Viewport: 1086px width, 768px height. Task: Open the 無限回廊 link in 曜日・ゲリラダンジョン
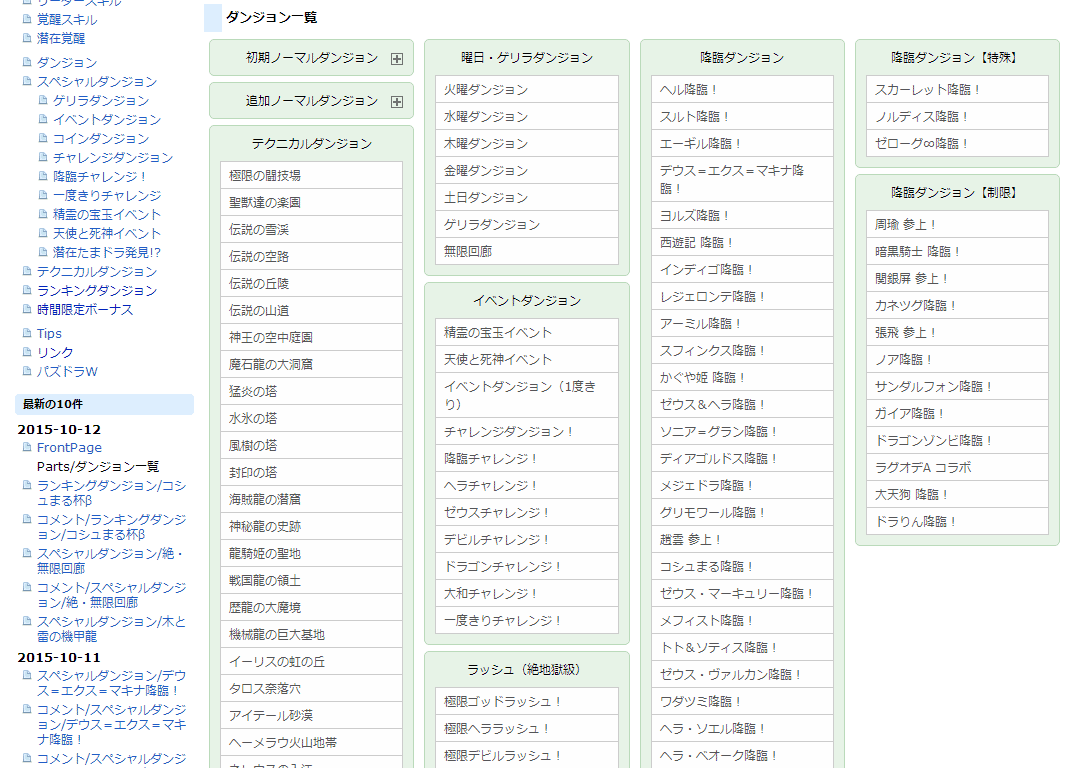click(468, 251)
